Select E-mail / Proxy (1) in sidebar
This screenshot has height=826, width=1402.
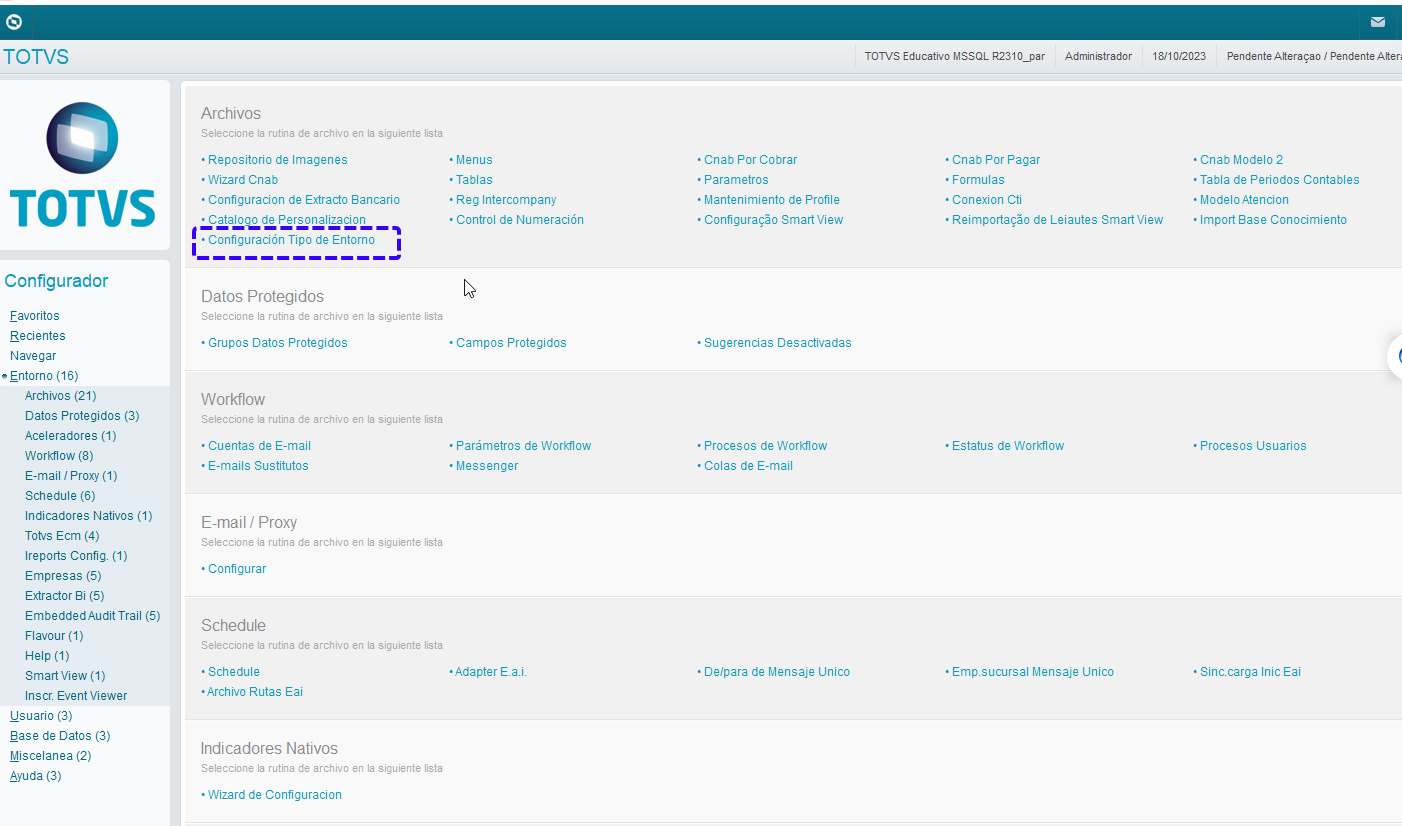pos(71,476)
